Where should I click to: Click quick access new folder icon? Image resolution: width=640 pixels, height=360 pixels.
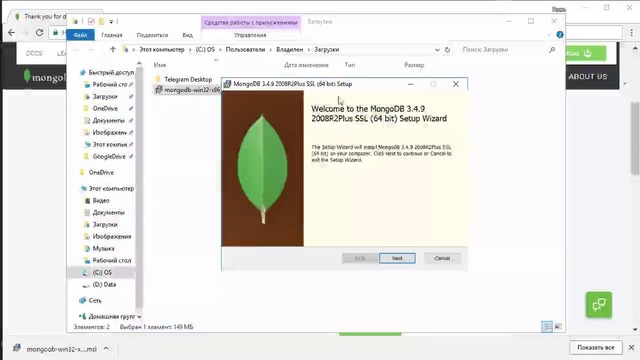102,21
